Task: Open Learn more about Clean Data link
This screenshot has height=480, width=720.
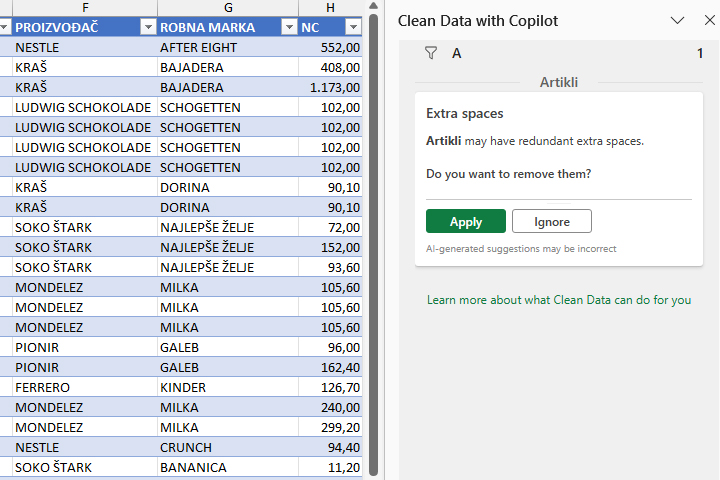Action: [x=559, y=300]
